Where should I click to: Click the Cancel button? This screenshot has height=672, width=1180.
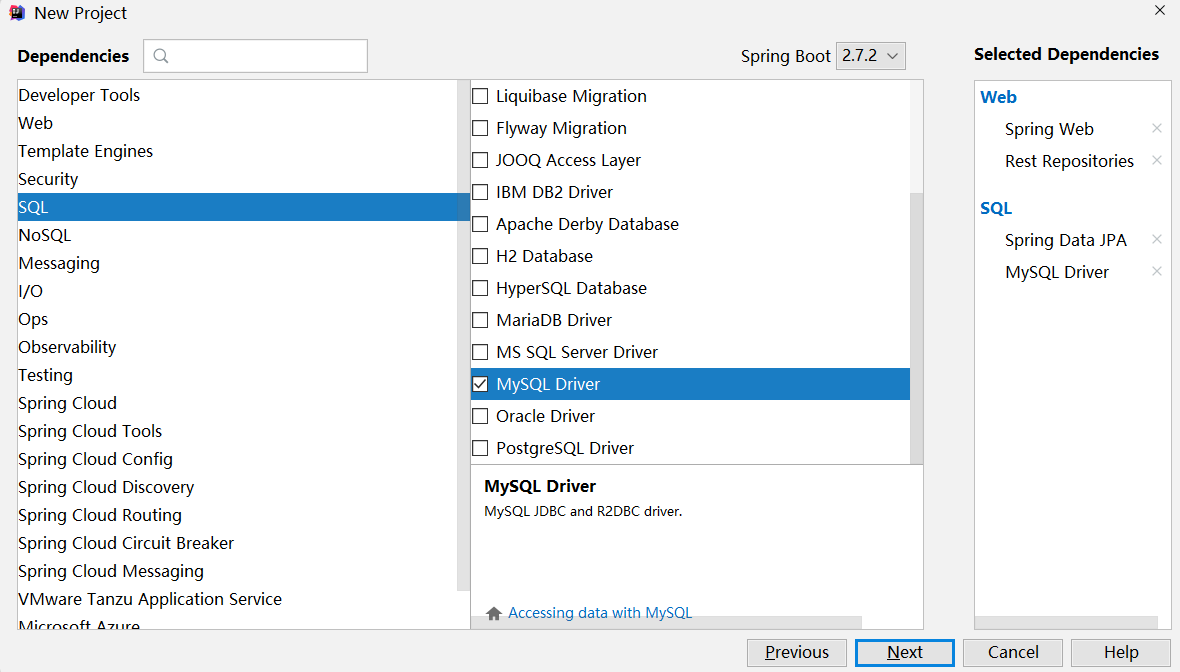[x=1013, y=652]
